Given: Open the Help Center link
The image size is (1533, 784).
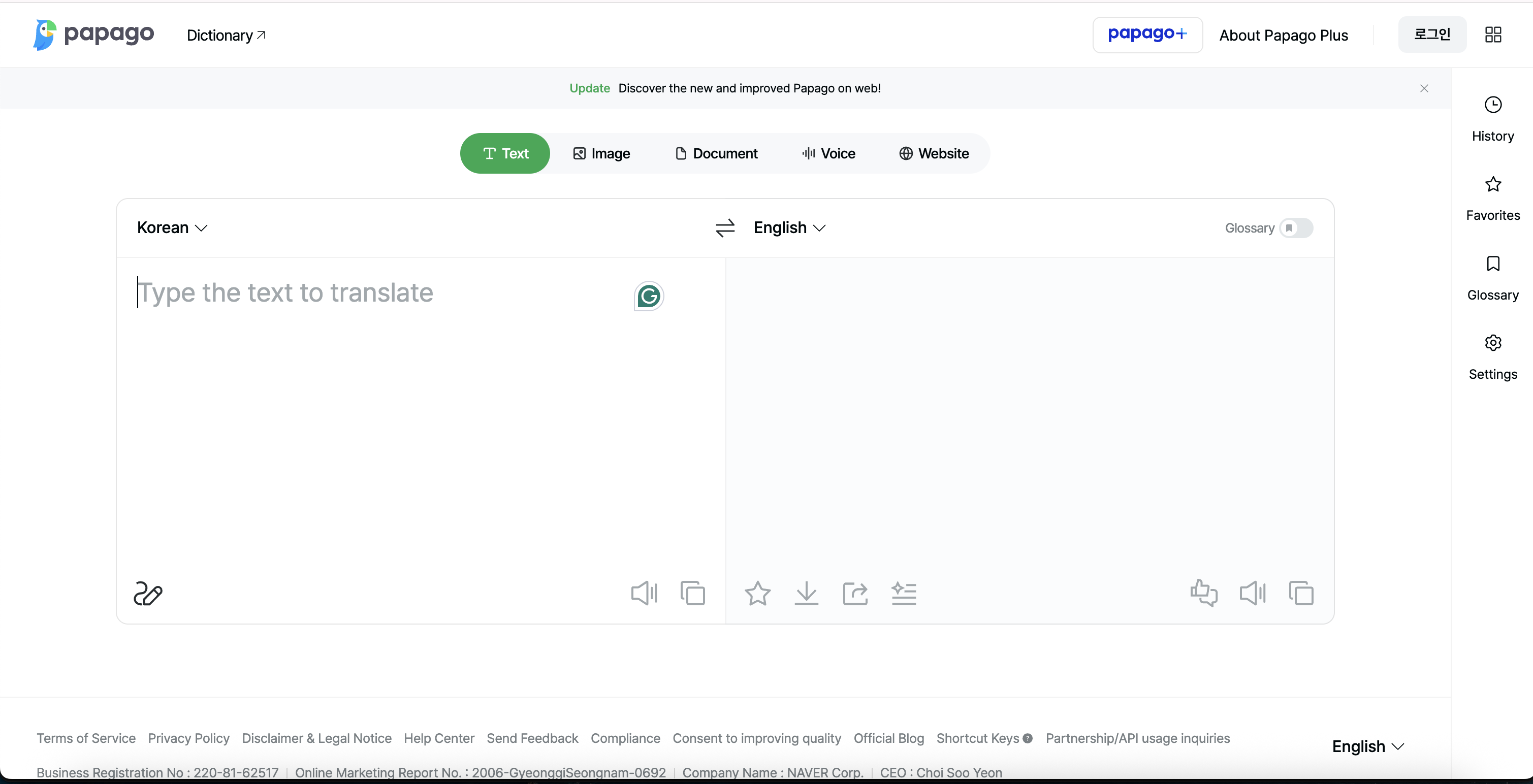Looking at the screenshot, I should pyautogui.click(x=439, y=738).
